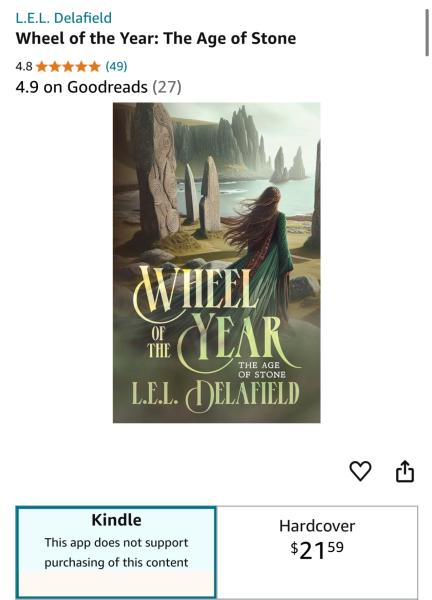Tap the share icon
432x600 pixels.
coord(404,471)
